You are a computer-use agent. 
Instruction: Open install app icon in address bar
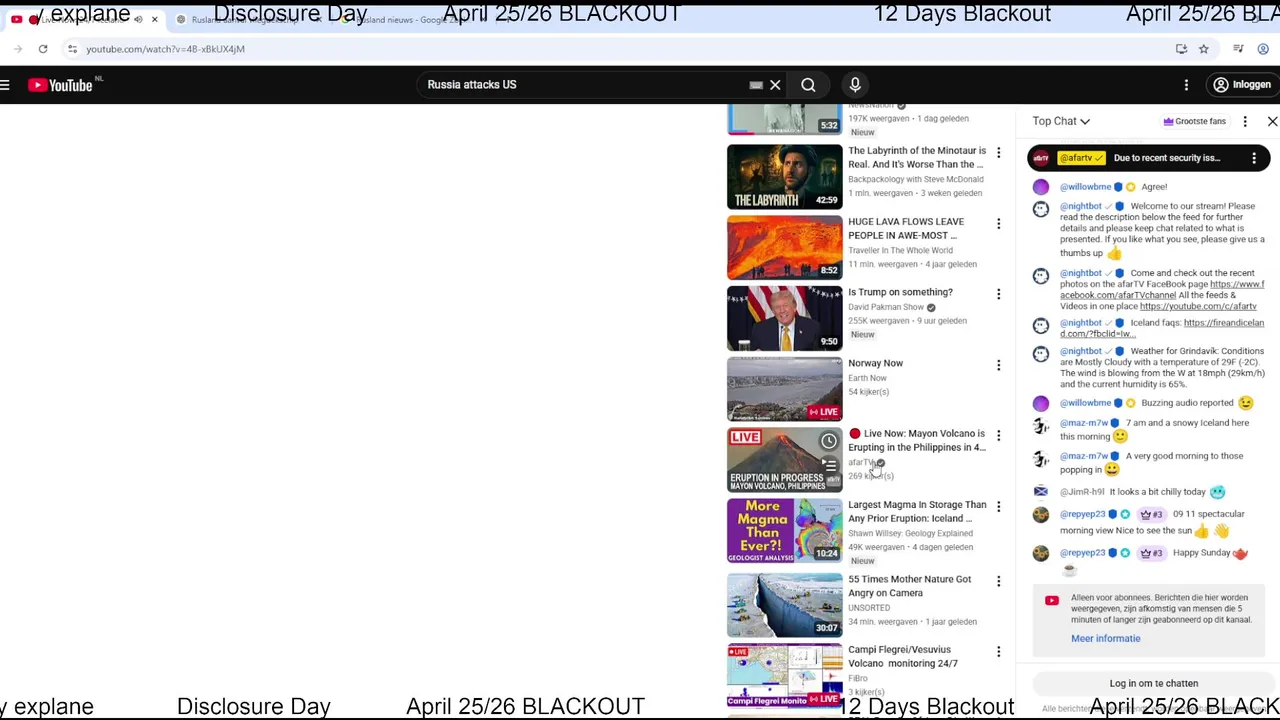(x=1181, y=49)
